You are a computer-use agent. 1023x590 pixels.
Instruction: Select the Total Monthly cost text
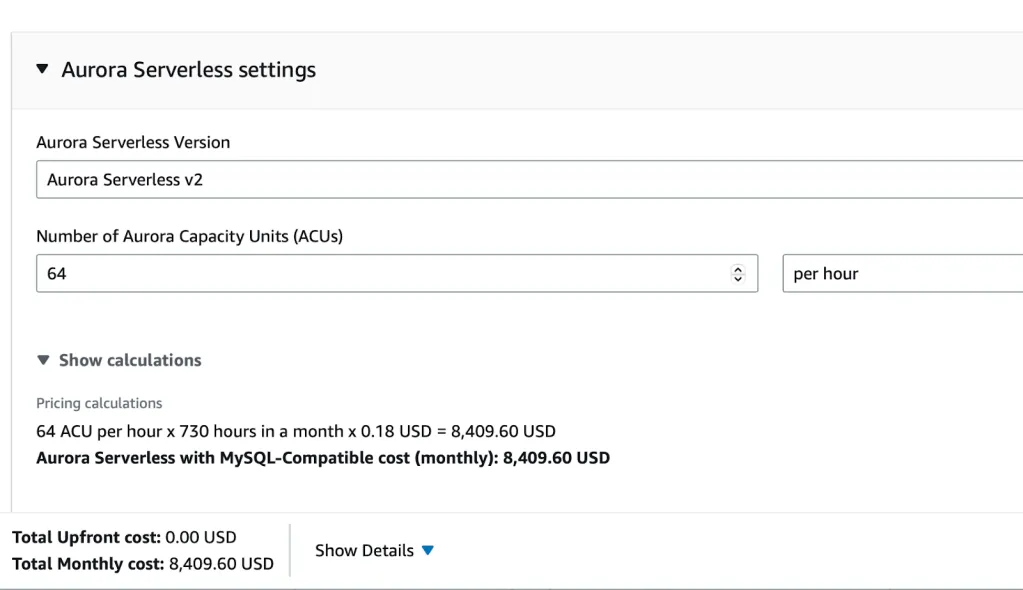coord(143,564)
